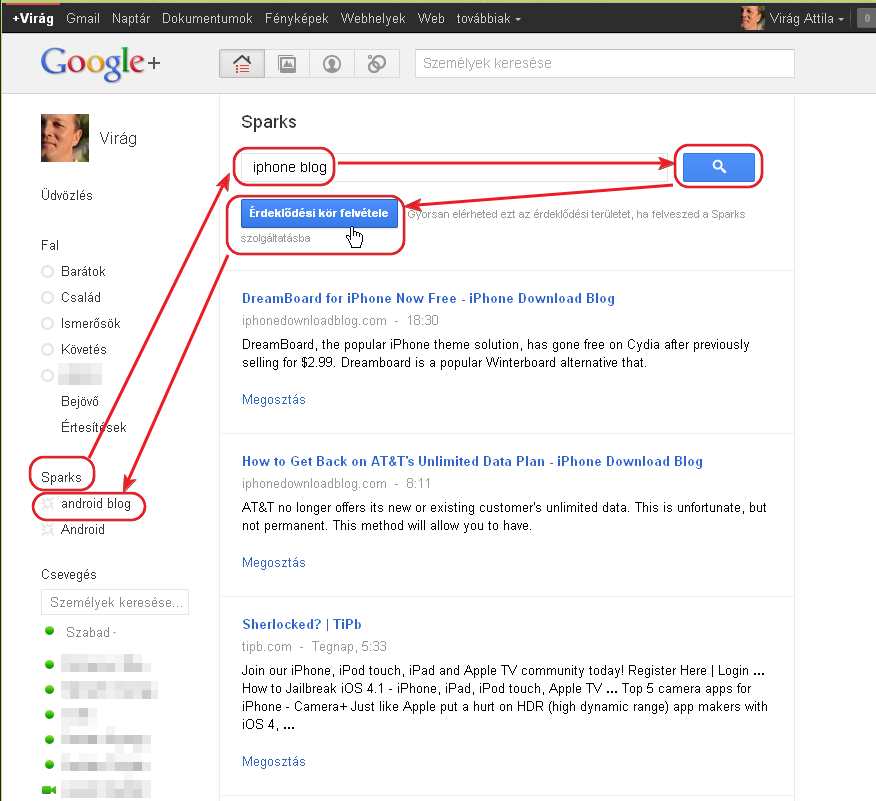Select the Követés circle radio button
This screenshot has height=801, width=876.
click(47, 349)
